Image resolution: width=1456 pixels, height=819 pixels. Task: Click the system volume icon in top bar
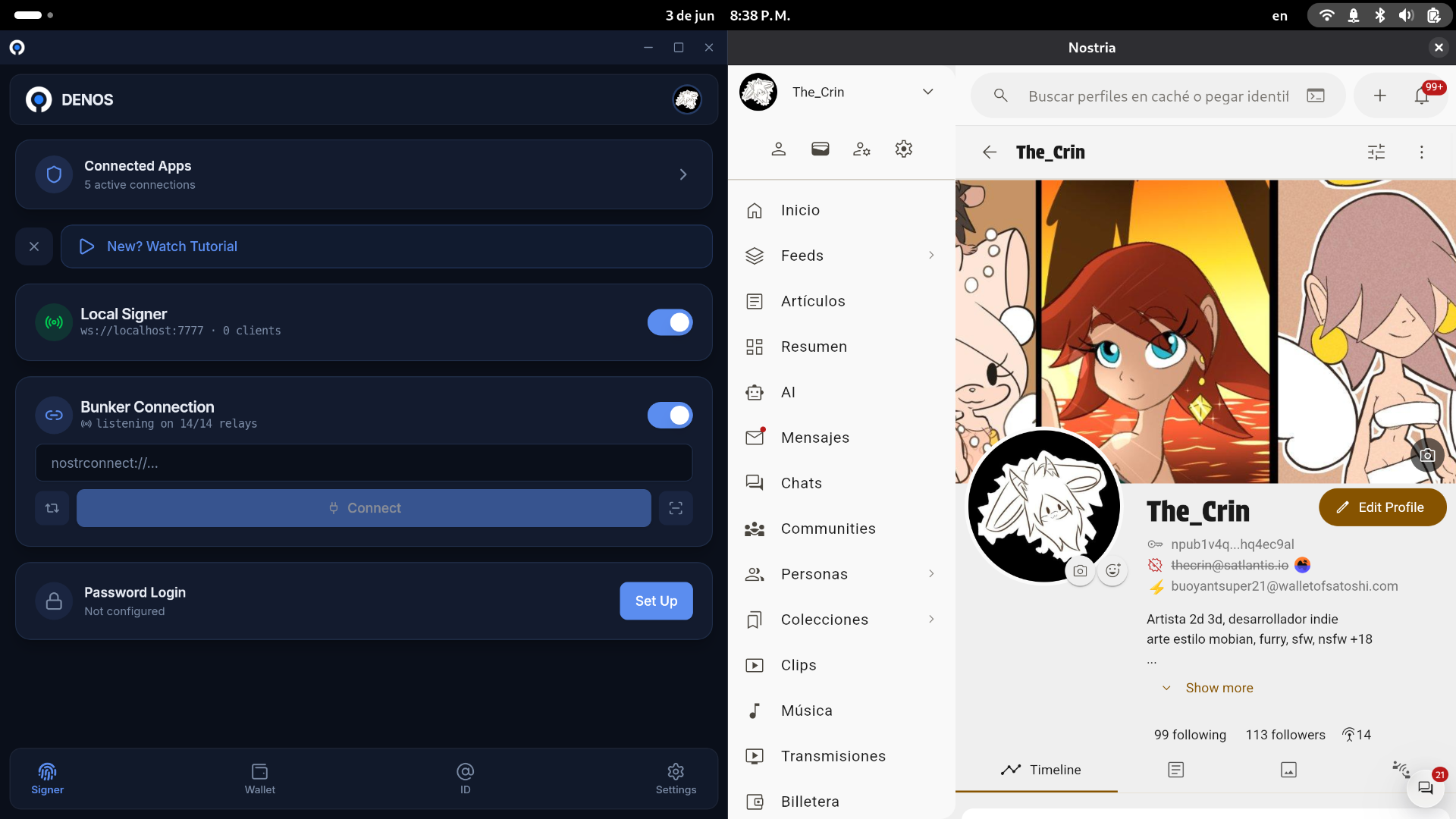pos(1407,15)
